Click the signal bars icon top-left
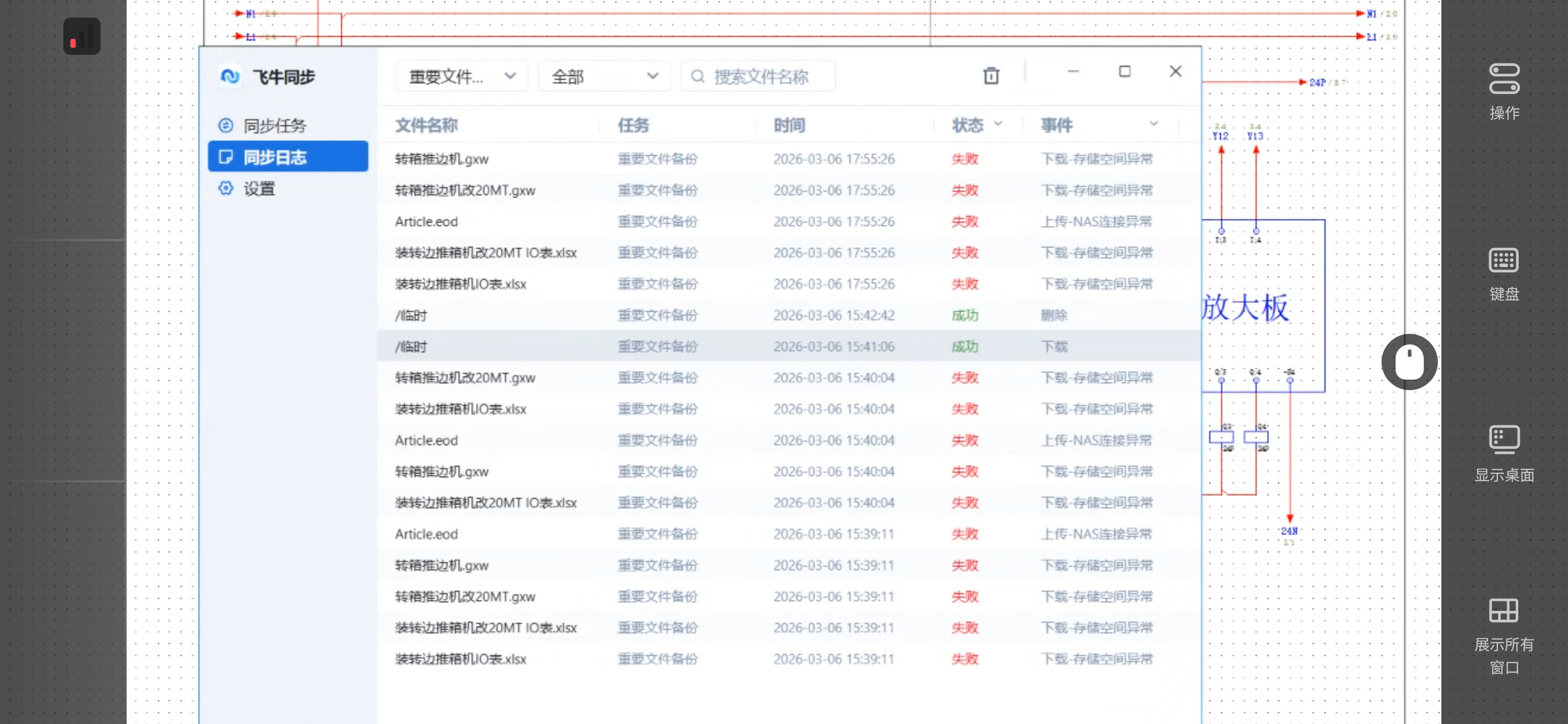This screenshot has height=724, width=1568. (81, 36)
